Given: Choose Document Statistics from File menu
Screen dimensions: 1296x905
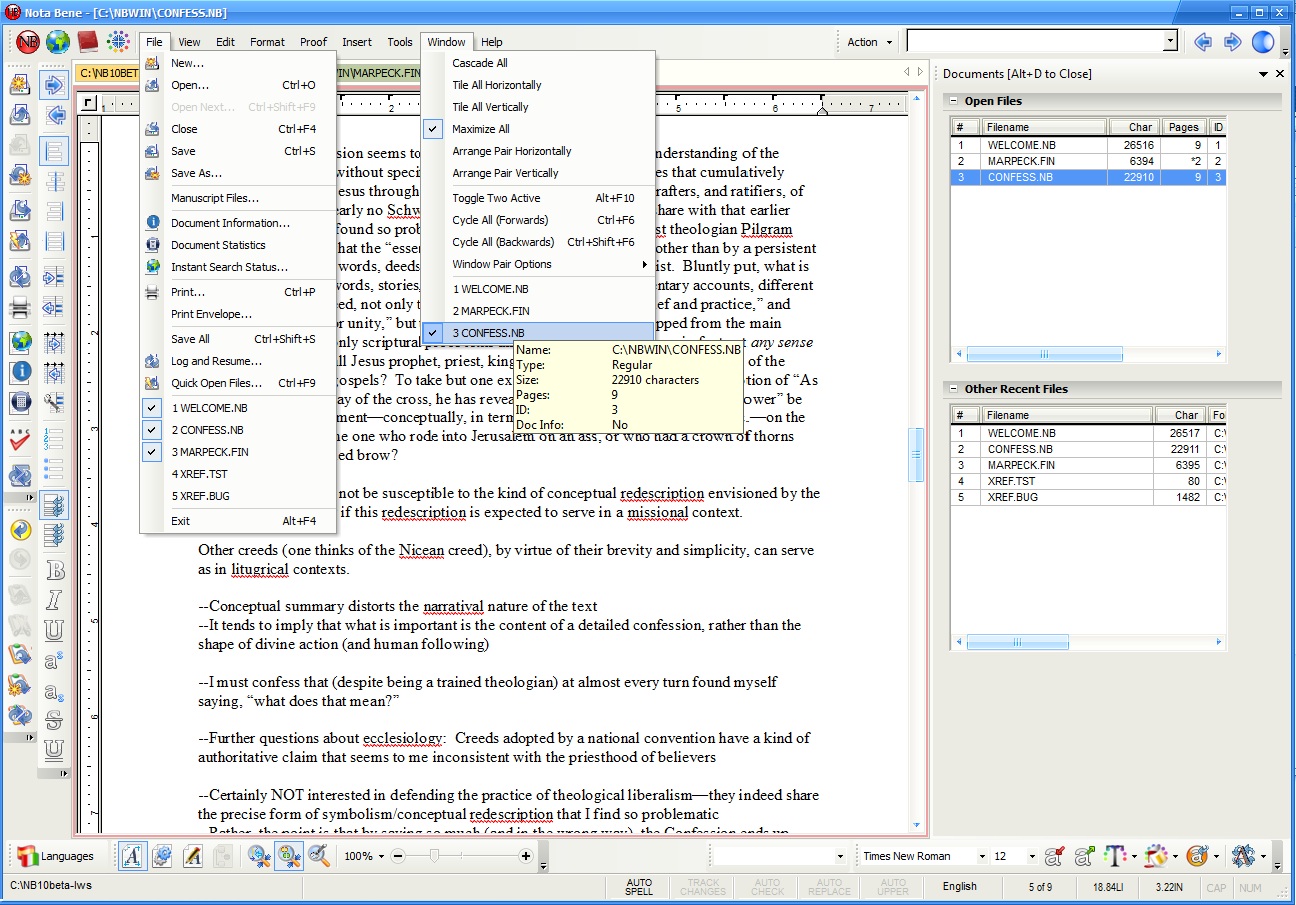Looking at the screenshot, I should (238, 245).
